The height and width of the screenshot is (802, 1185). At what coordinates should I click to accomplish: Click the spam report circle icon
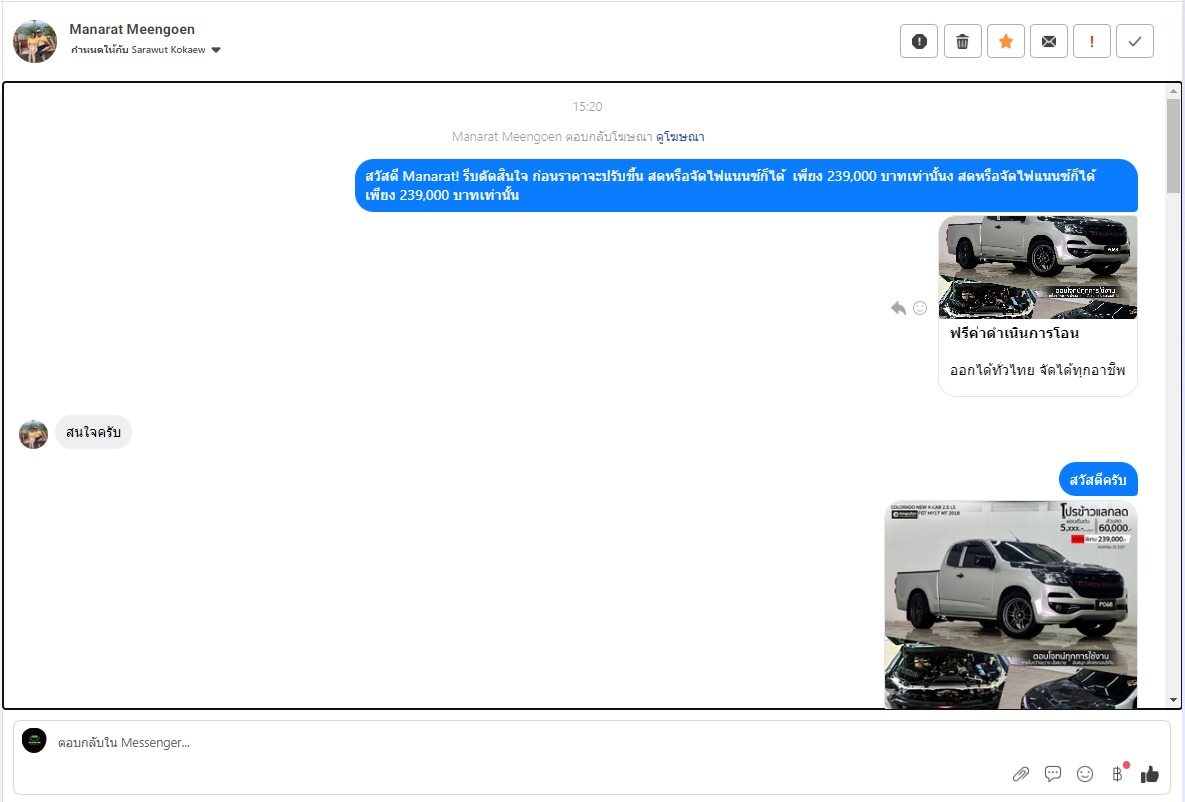click(x=919, y=42)
